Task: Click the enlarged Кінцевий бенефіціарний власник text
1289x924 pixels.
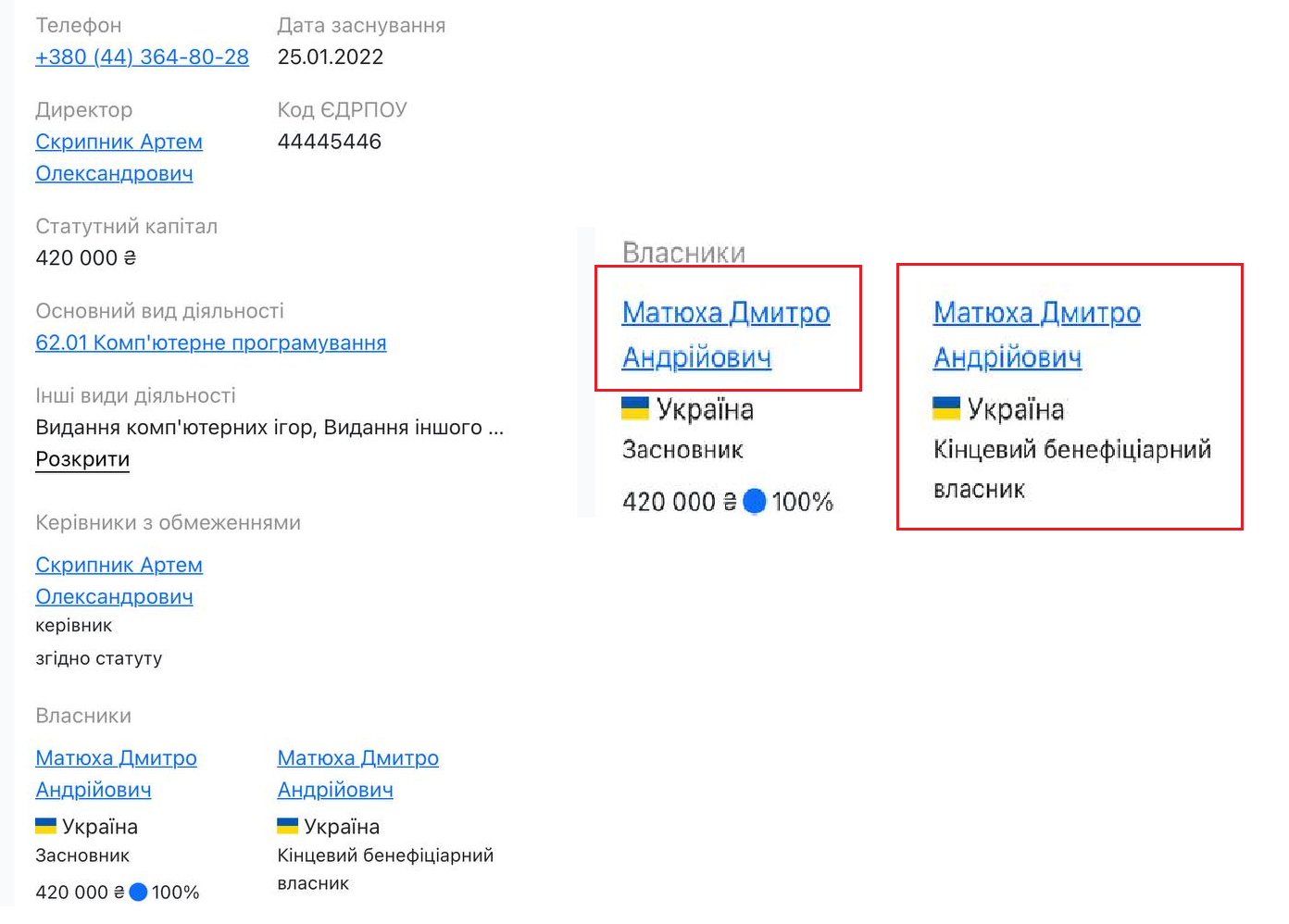Action: pos(1072,469)
